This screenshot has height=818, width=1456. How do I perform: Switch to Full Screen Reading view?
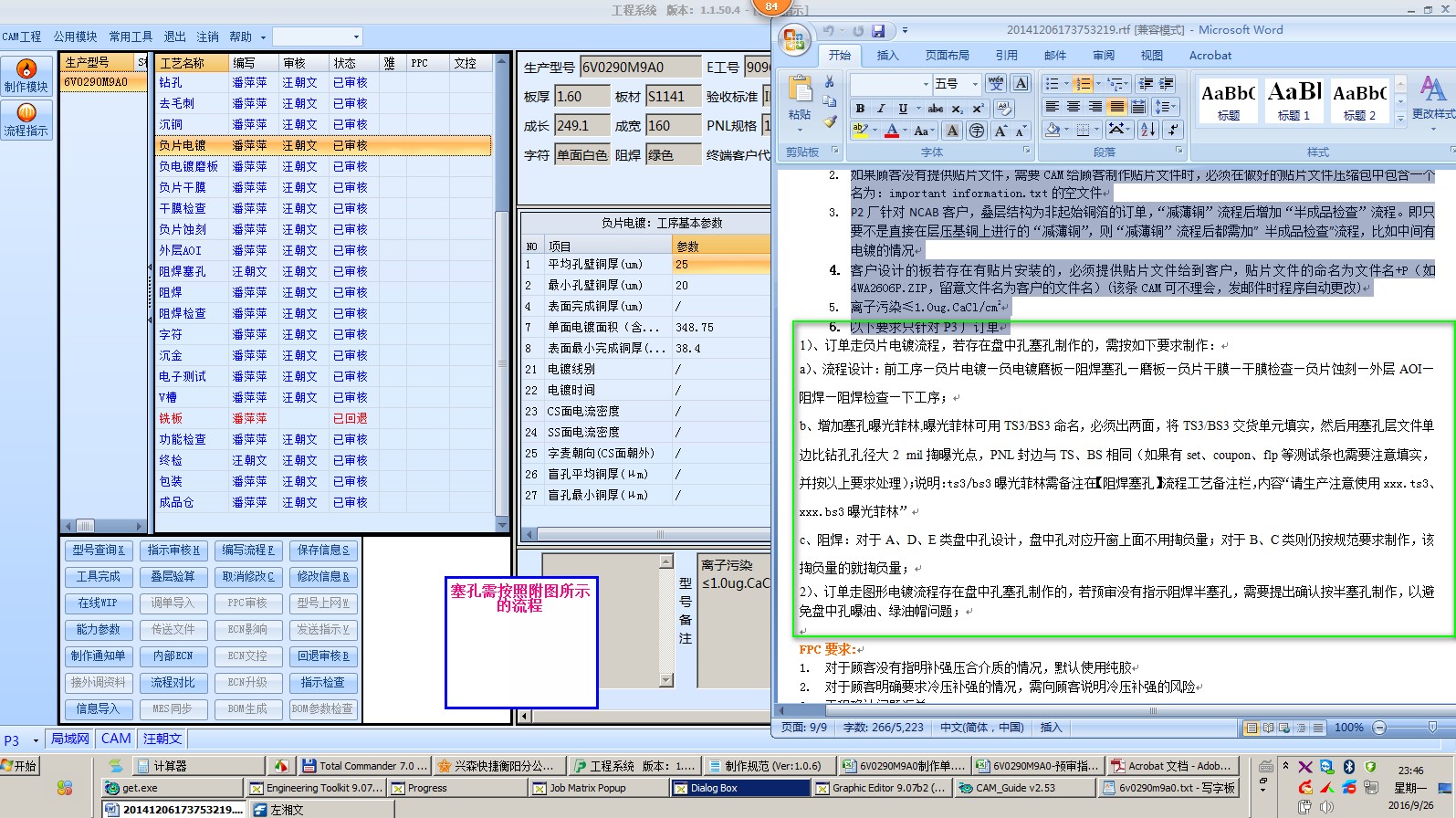pos(1268,728)
